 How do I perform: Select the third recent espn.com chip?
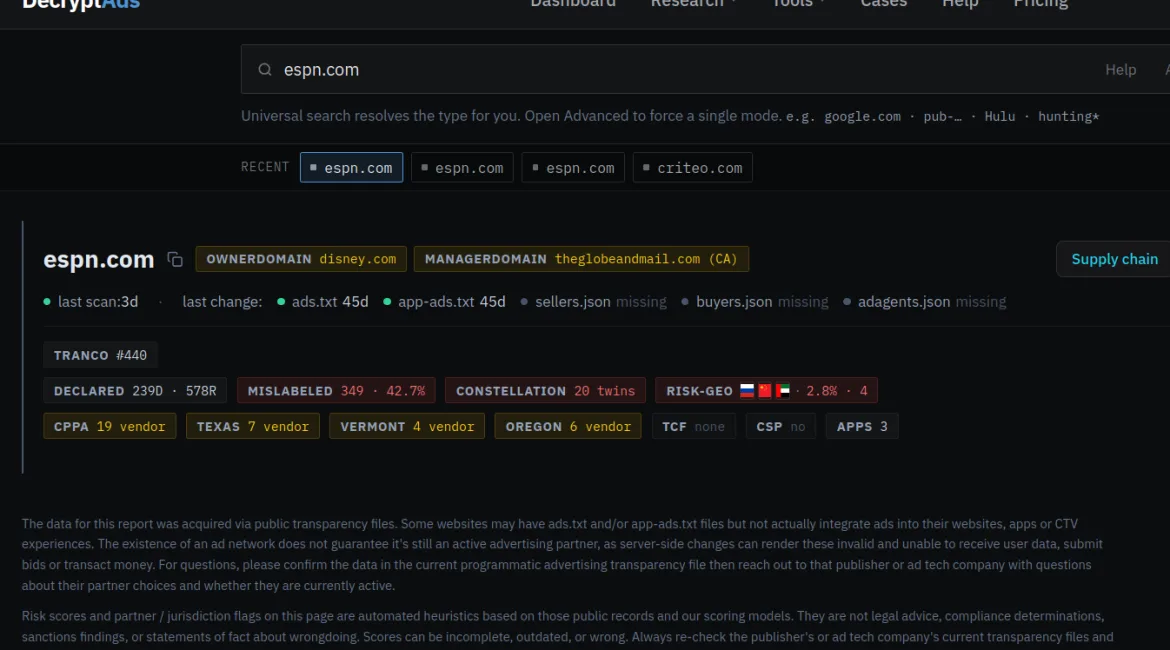[573, 168]
